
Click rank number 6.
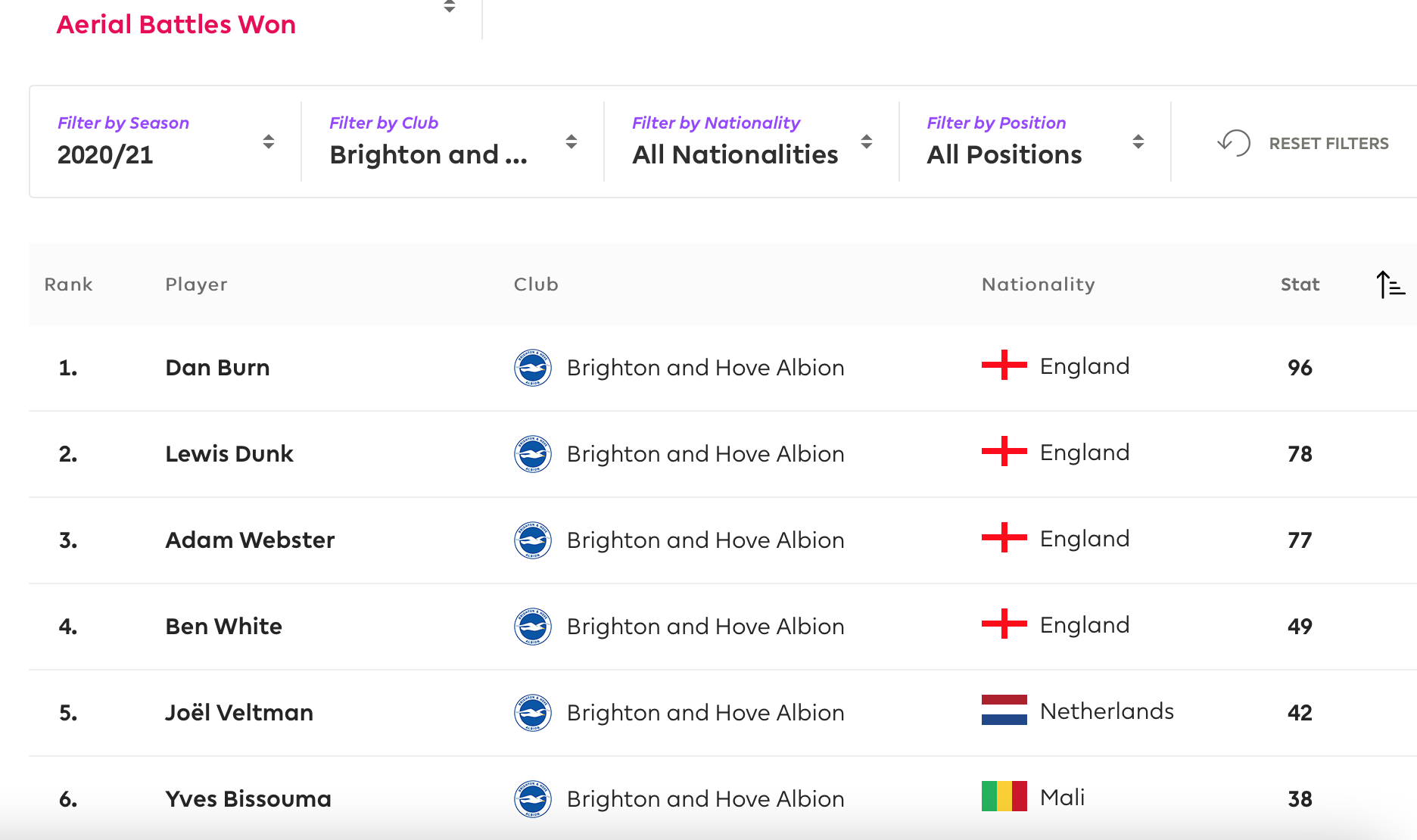[x=68, y=799]
